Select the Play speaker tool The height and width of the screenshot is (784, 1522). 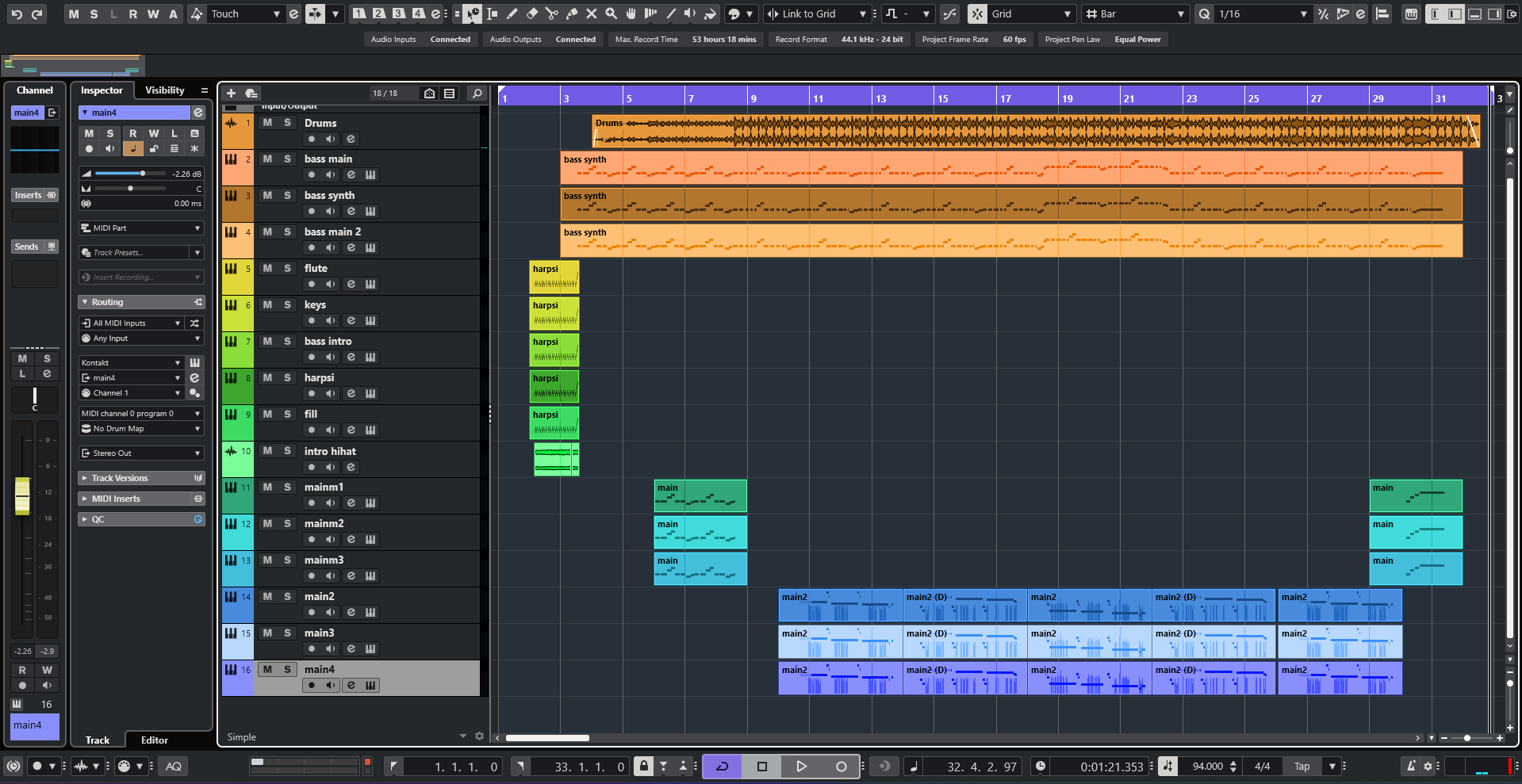(690, 13)
